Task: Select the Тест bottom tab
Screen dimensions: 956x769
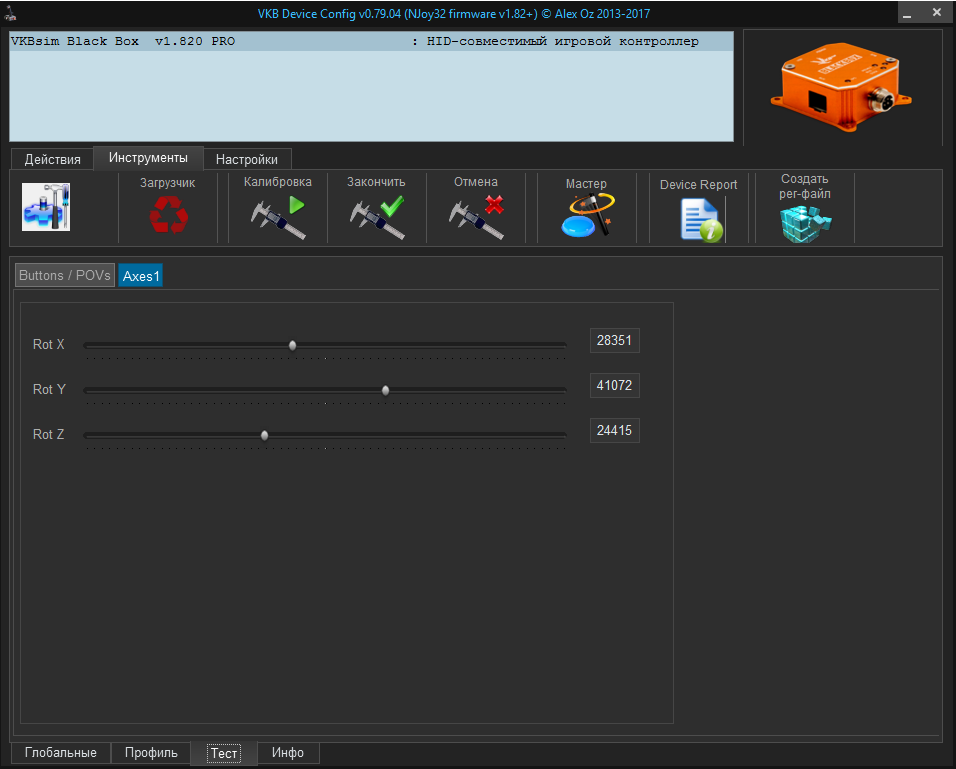Action: [x=224, y=753]
